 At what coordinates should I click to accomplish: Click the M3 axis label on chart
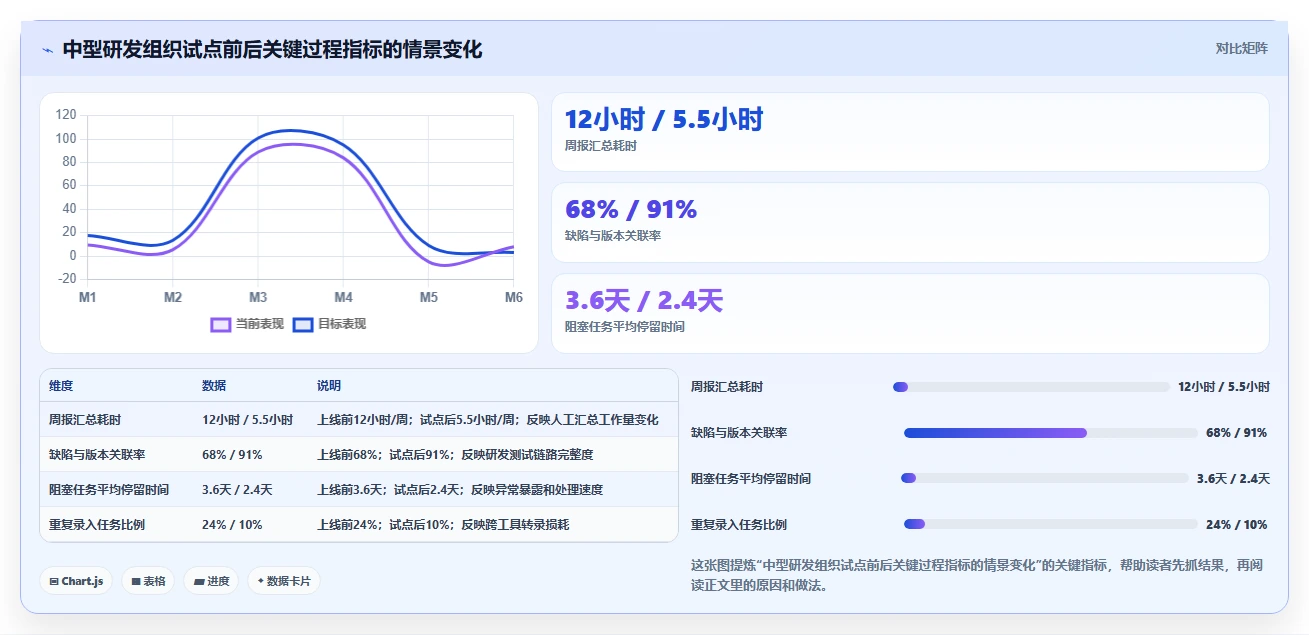[x=258, y=298]
